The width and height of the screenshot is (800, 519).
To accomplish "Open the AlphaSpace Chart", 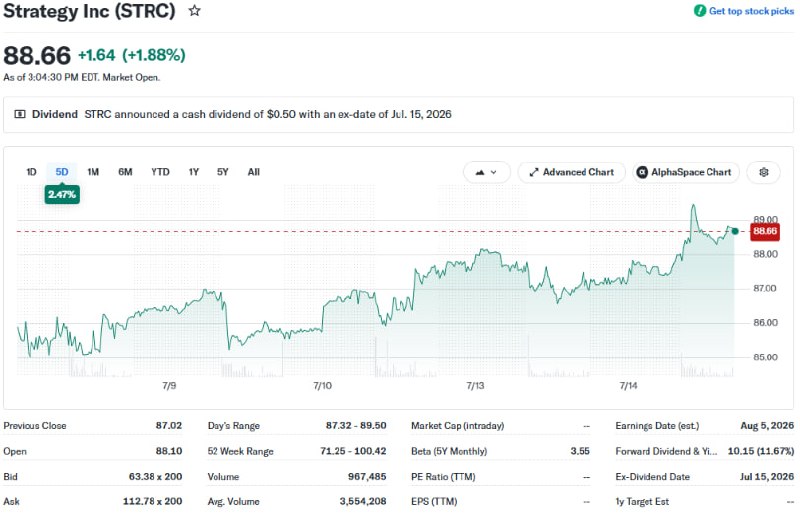I will (685, 172).
